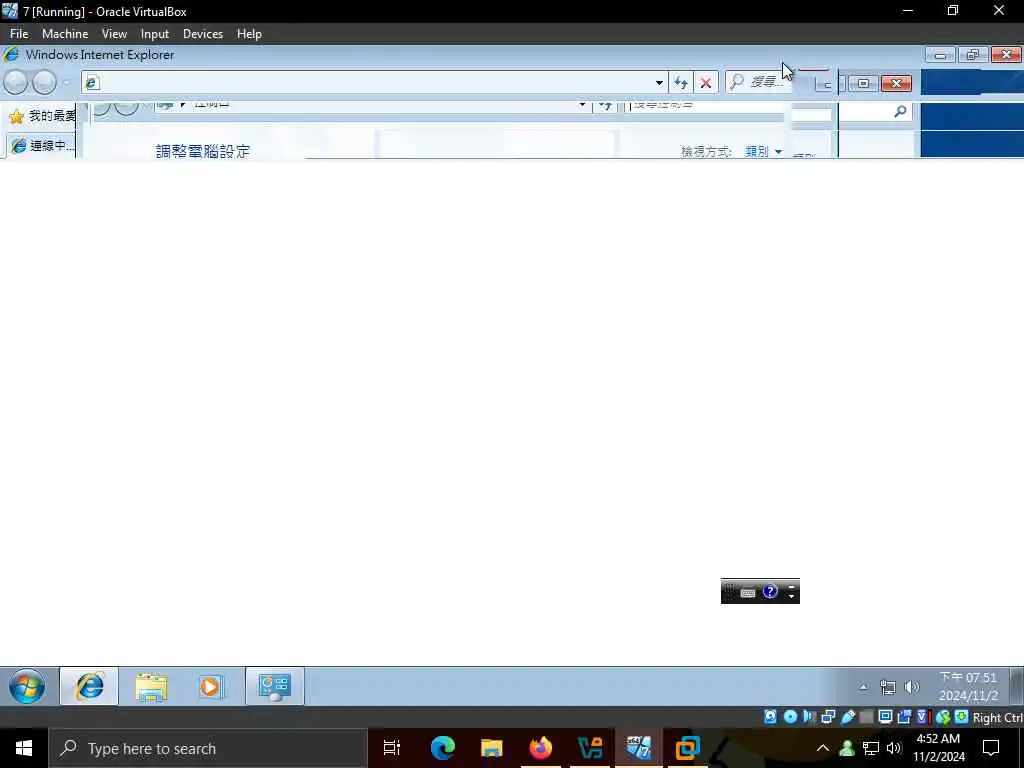Click the VirtualBox recording status icon

[904, 717]
